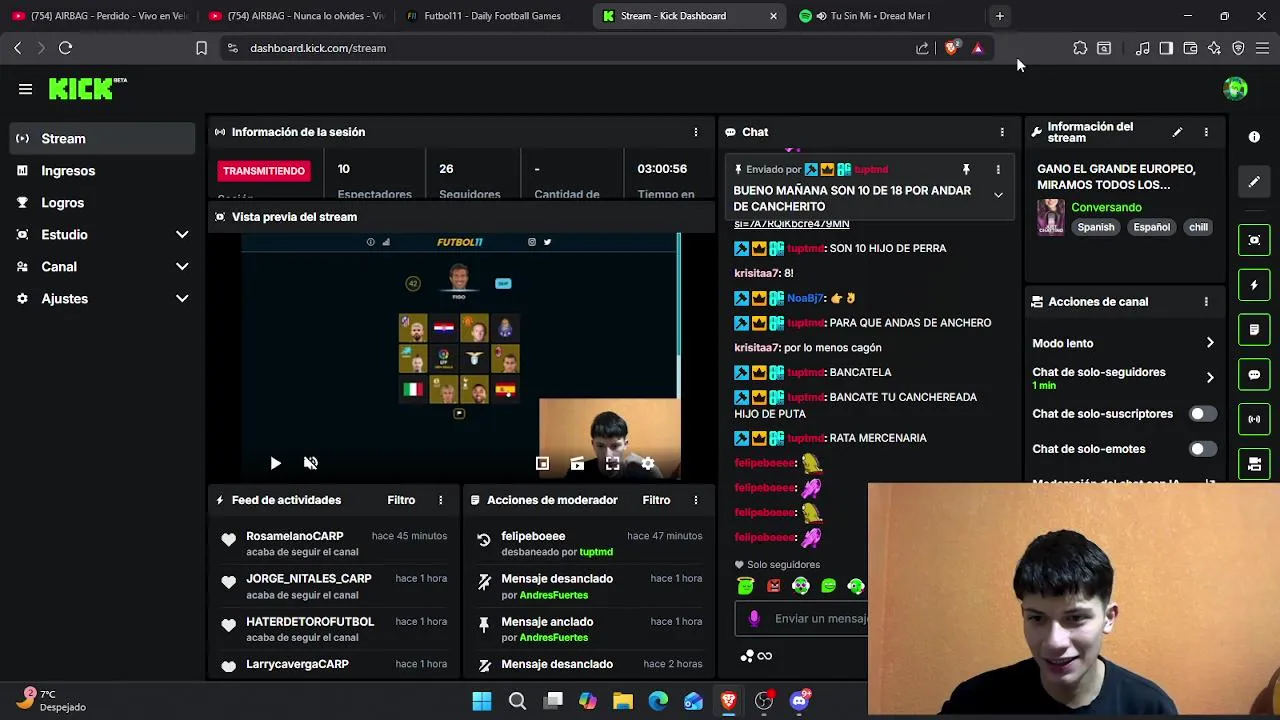
Task: Open the Filtro dropdown in moderator actions
Action: click(656, 500)
